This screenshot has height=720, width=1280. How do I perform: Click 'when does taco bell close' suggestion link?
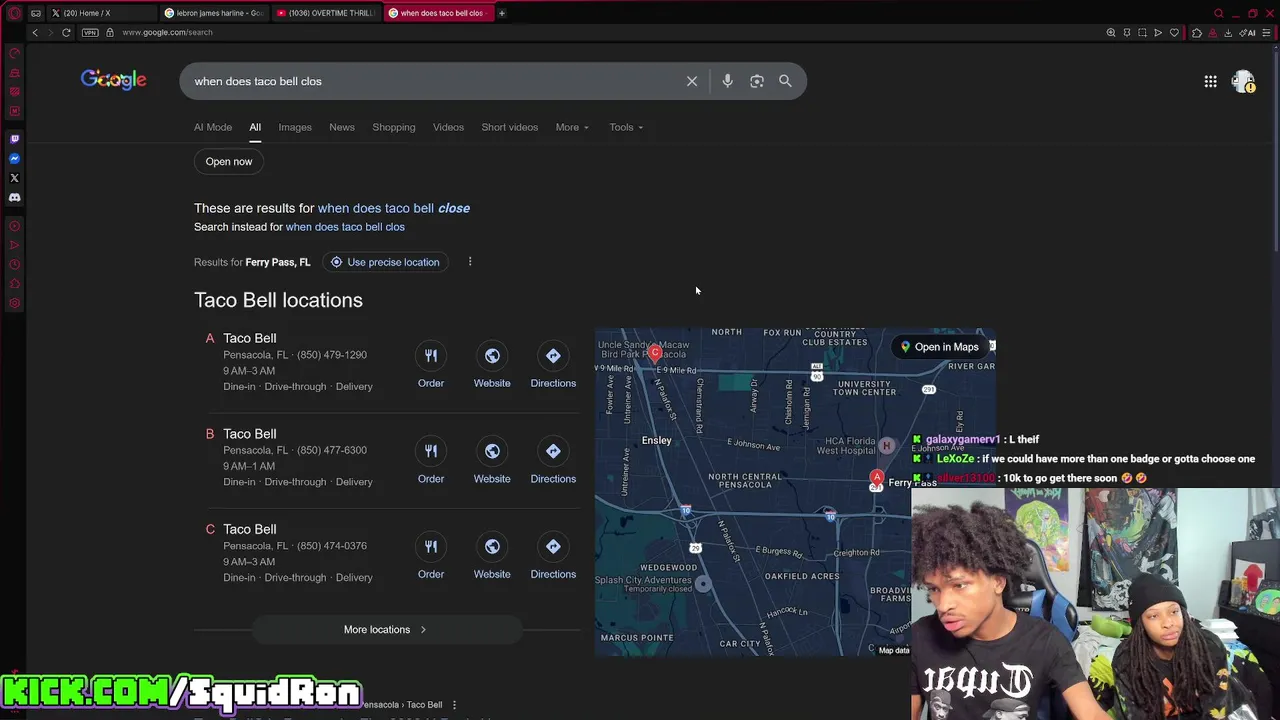pos(394,208)
